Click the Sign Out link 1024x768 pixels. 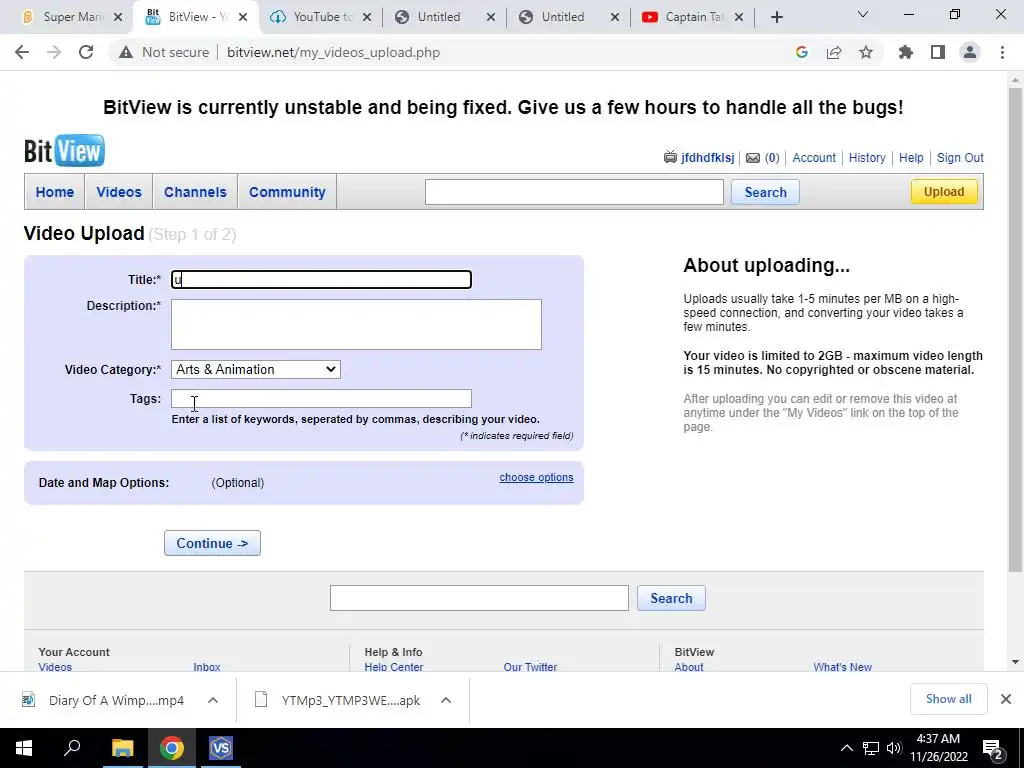point(960,157)
